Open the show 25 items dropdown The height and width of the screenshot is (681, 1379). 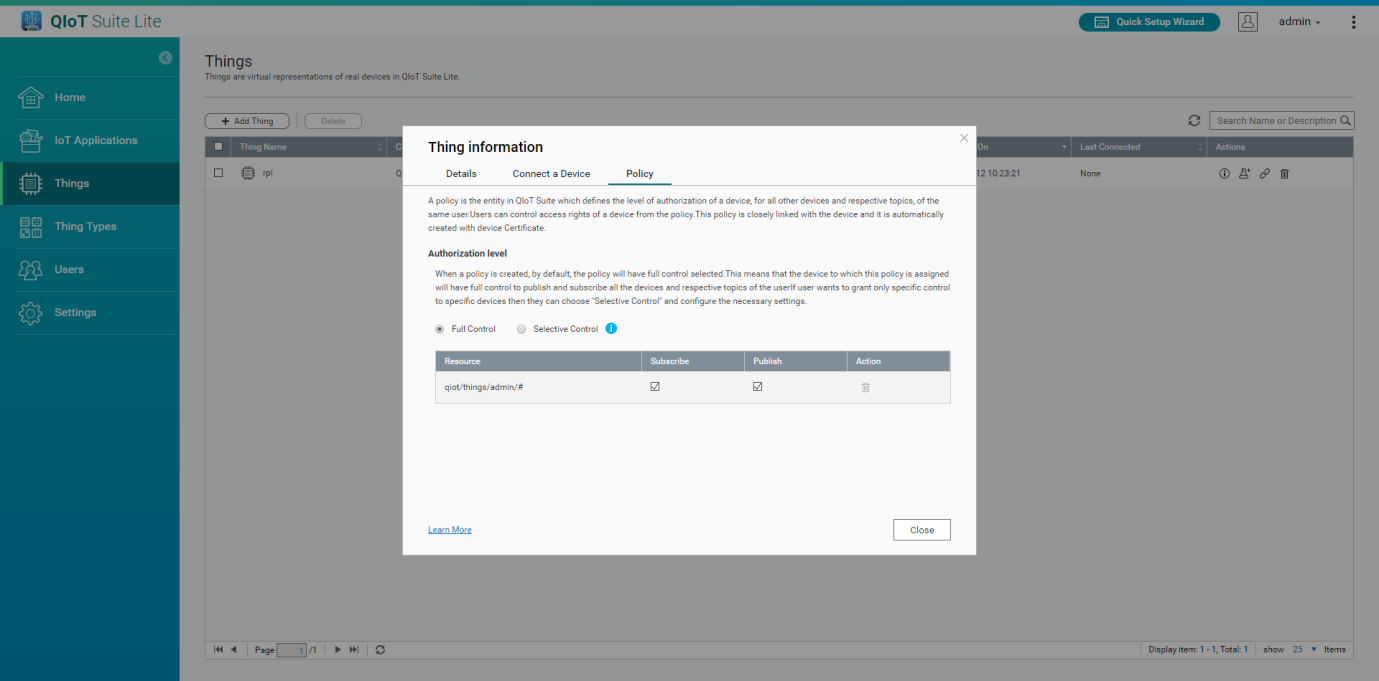tap(1304, 650)
